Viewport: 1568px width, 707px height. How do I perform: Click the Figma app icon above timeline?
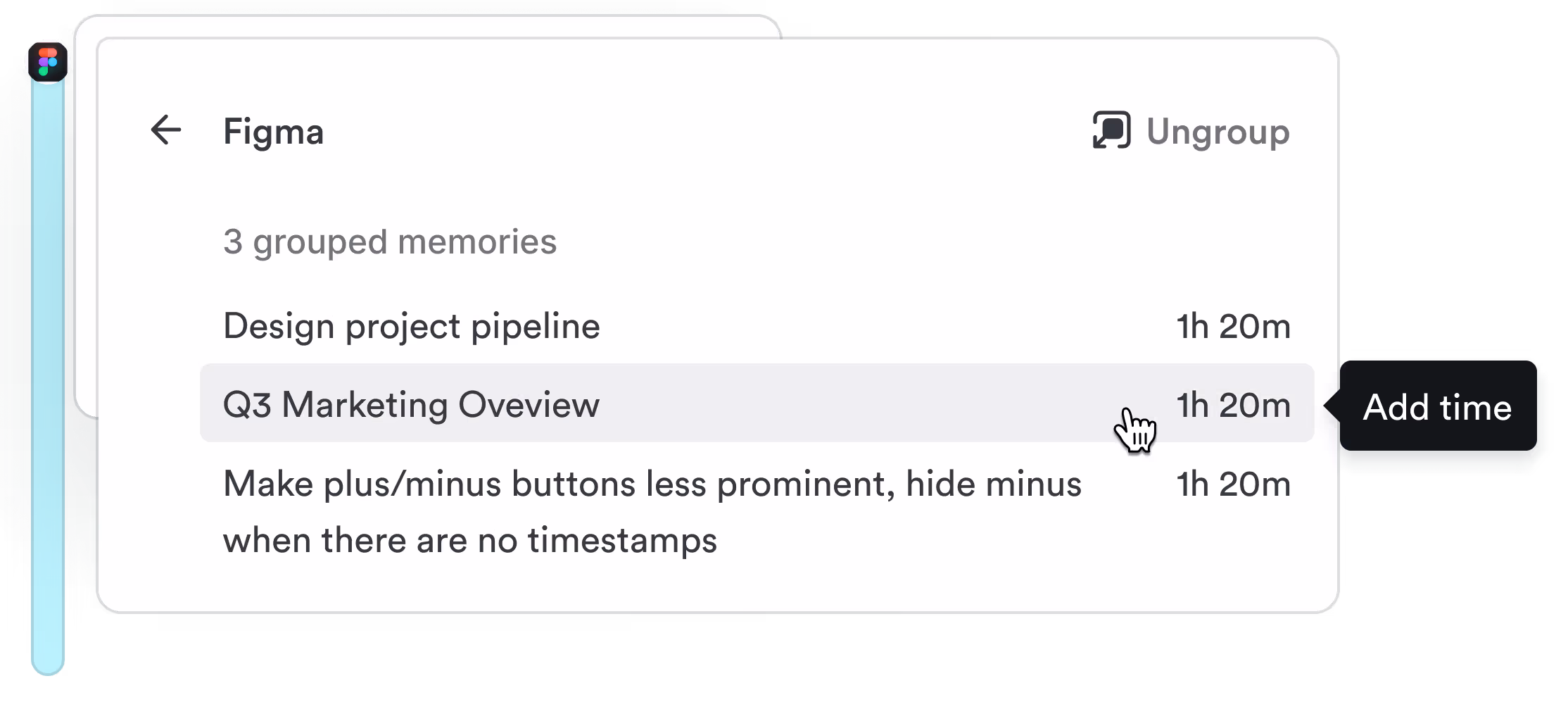tap(48, 61)
